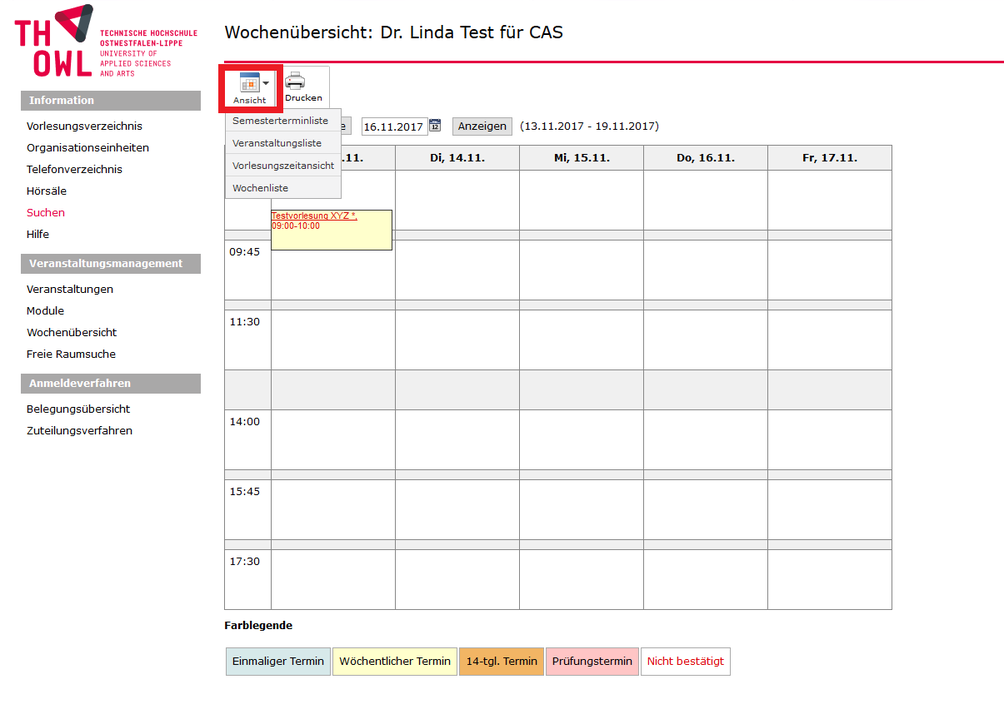This screenshot has height=714, width=1004.
Task: Click the orange 14-tgl. Termin legend swatch
Action: coord(501,661)
